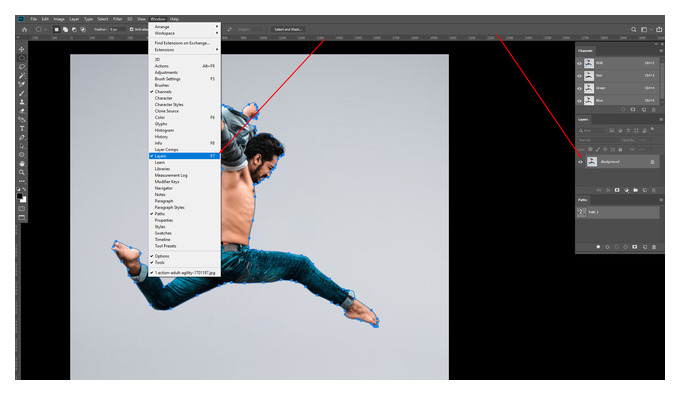Expand the Extensions submenu
This screenshot has height=395, width=680.
pyautogui.click(x=185, y=50)
